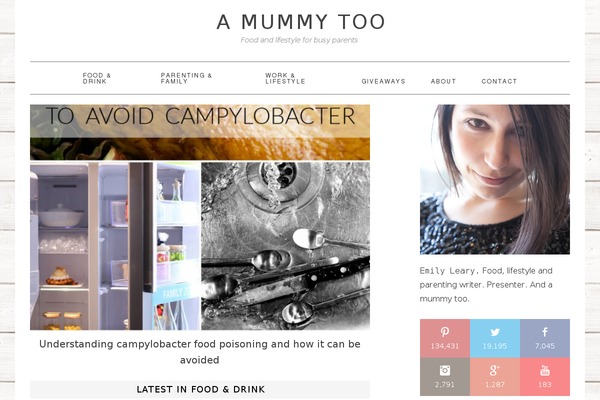Open the About page
This screenshot has width=600, height=400.
[x=443, y=81]
